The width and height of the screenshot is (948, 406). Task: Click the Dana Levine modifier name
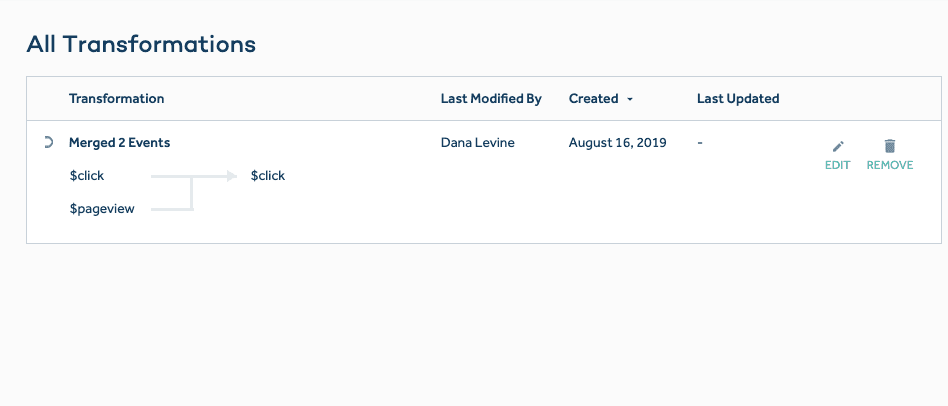pos(477,143)
